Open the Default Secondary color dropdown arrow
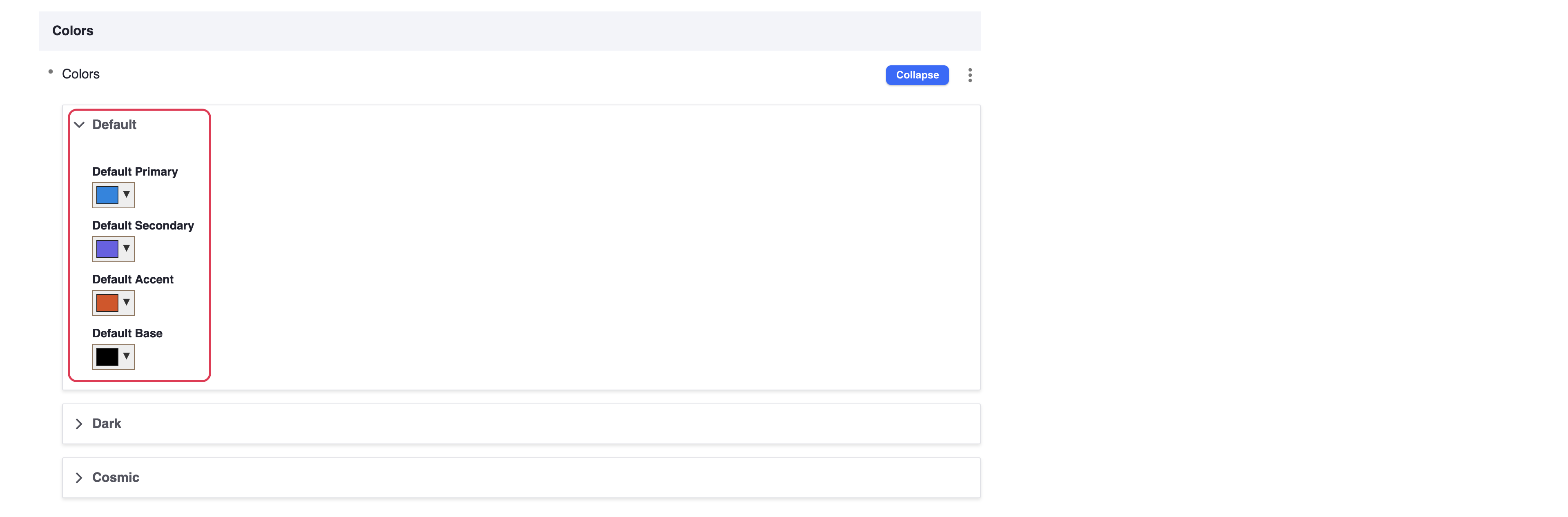This screenshot has width=1568, height=517. (127, 248)
